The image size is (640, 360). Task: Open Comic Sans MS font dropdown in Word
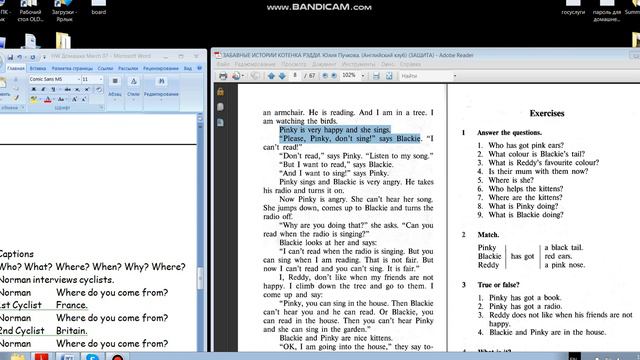[79, 79]
